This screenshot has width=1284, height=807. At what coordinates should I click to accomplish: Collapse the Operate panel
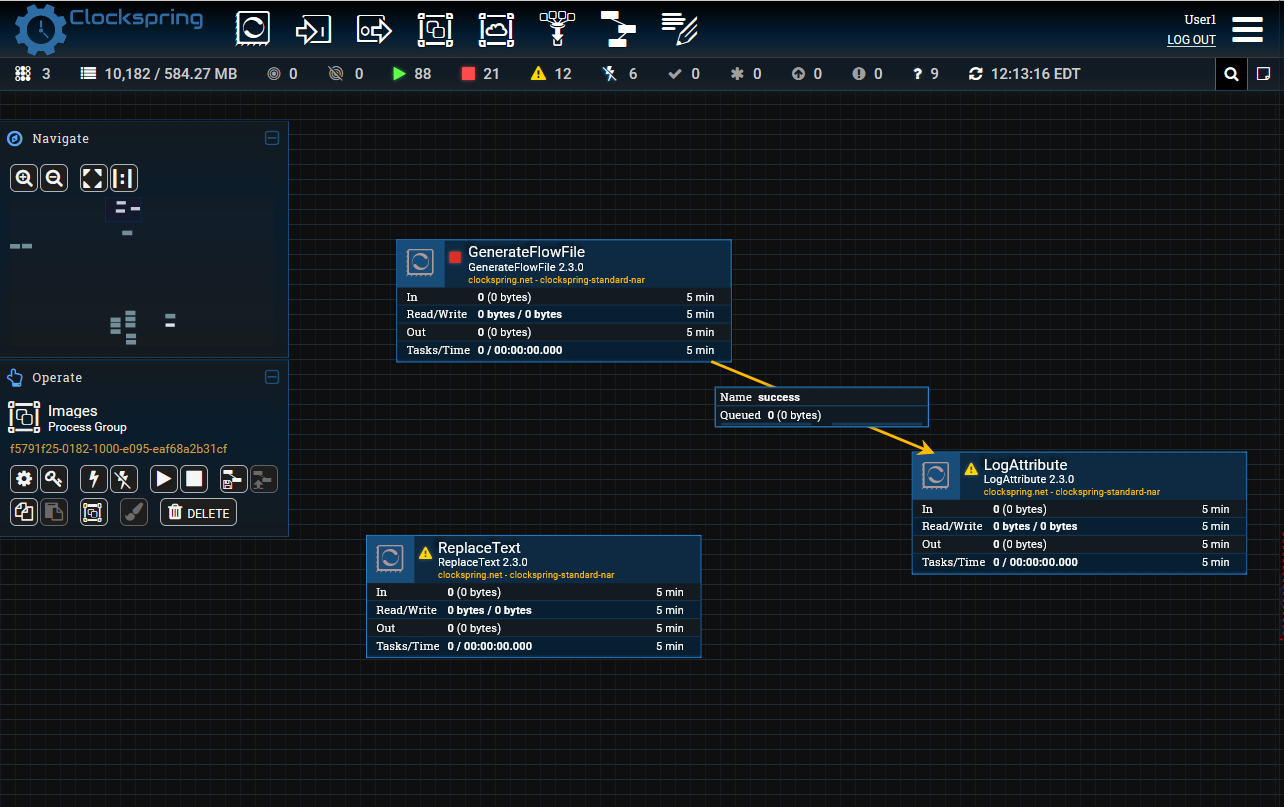pyautogui.click(x=272, y=377)
